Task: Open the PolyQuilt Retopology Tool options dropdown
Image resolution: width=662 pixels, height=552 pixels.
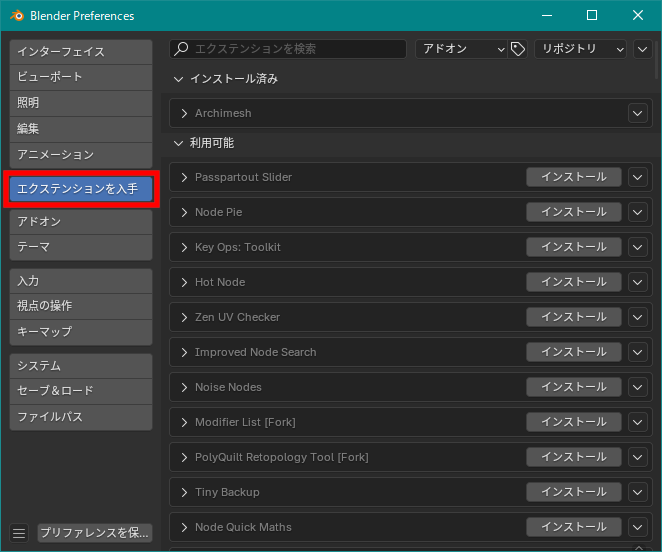Action: coord(638,457)
